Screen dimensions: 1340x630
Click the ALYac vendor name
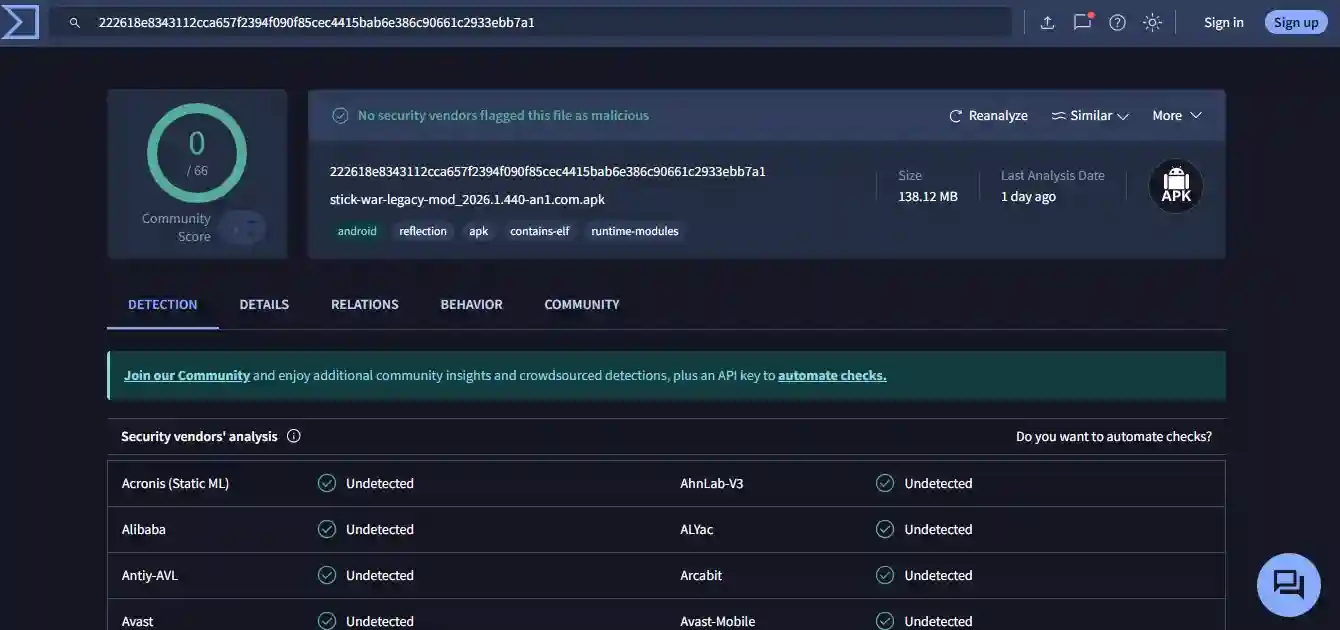697,529
